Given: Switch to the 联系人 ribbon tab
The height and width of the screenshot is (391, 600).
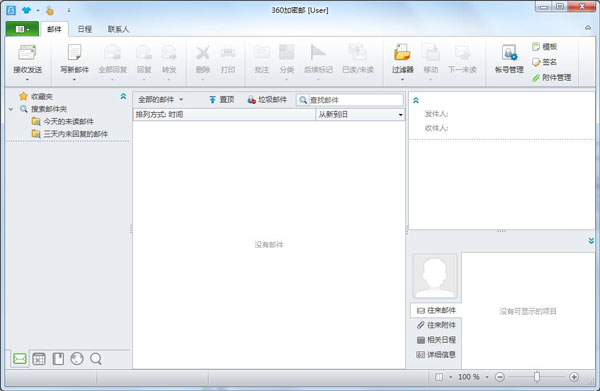Looking at the screenshot, I should pyautogui.click(x=118, y=29).
